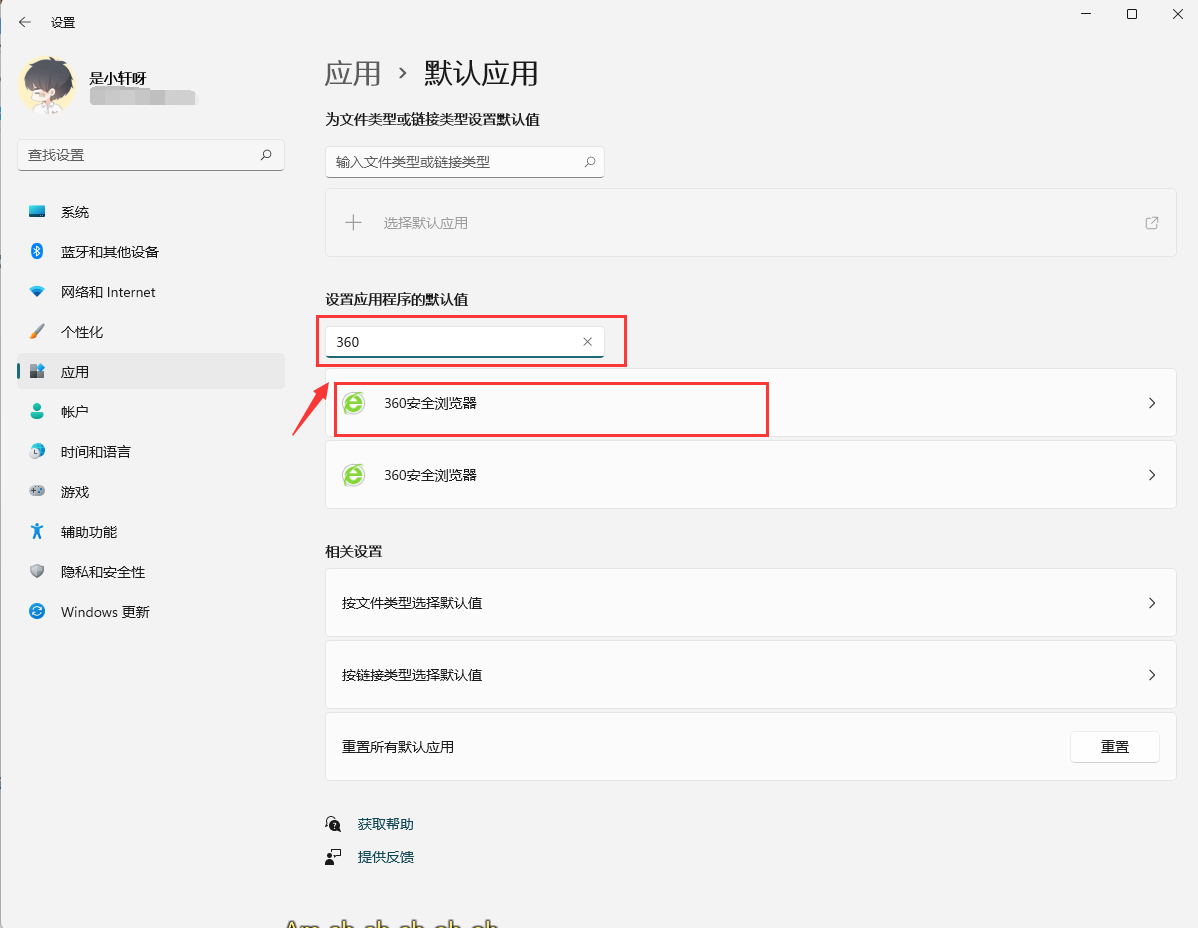1198x928 pixels.
Task: Expand the first 360安全浏览器 entry chevron
Action: point(1152,403)
